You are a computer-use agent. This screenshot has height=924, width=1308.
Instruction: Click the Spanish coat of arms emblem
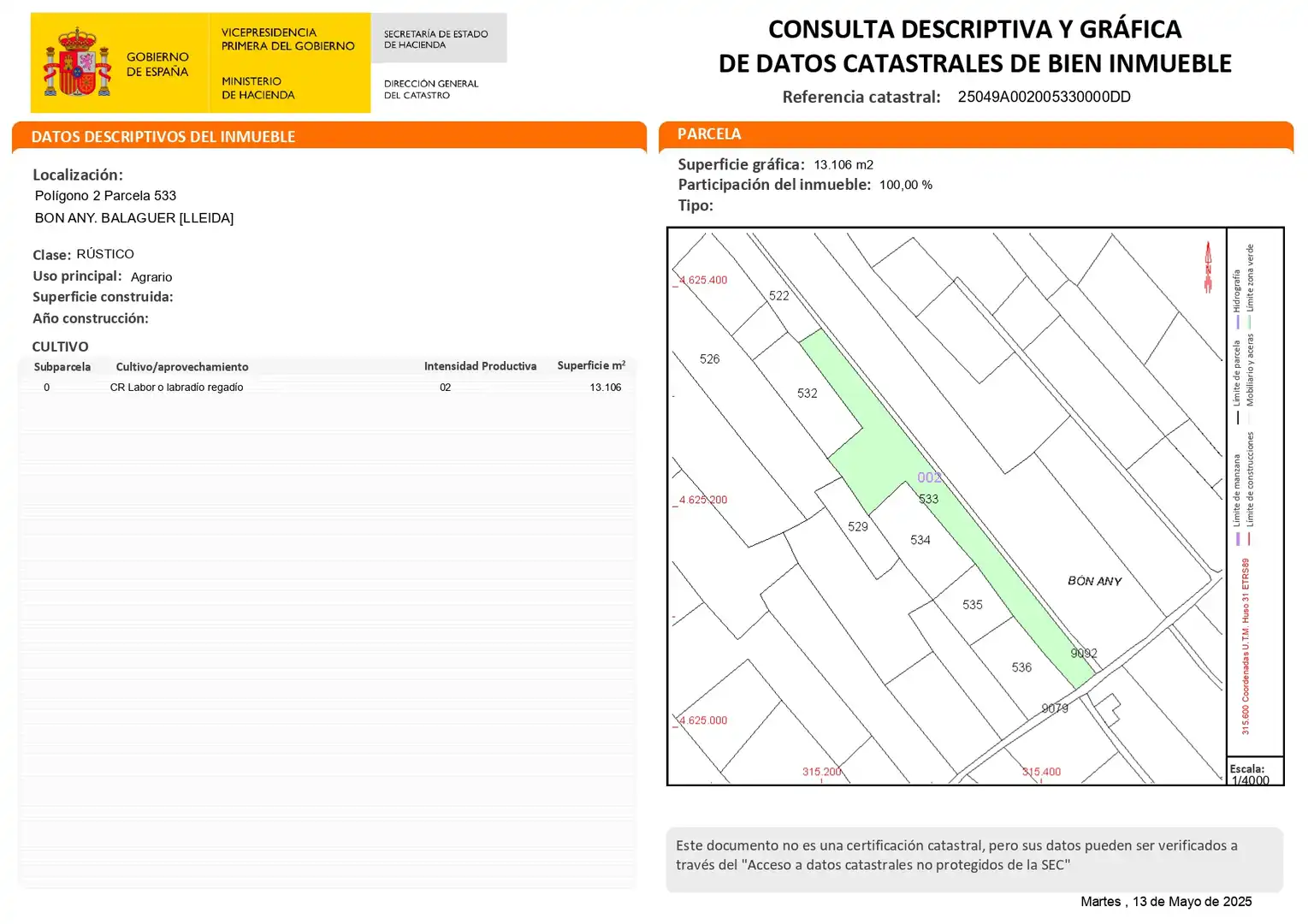point(78,62)
